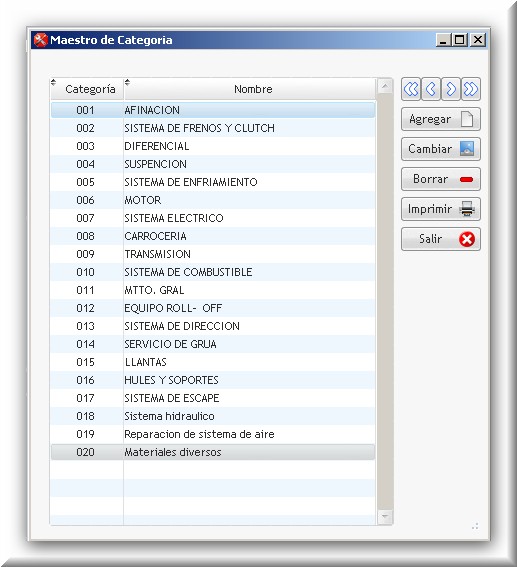Image resolution: width=517 pixels, height=567 pixels.
Task: Select row 001 AFINACION
Action: click(x=213, y=110)
